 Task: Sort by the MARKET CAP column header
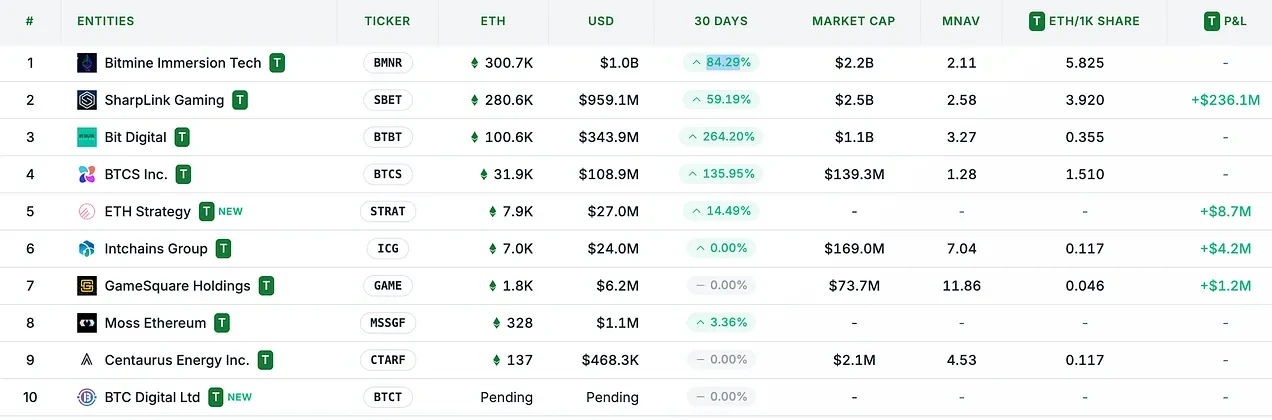pos(853,21)
